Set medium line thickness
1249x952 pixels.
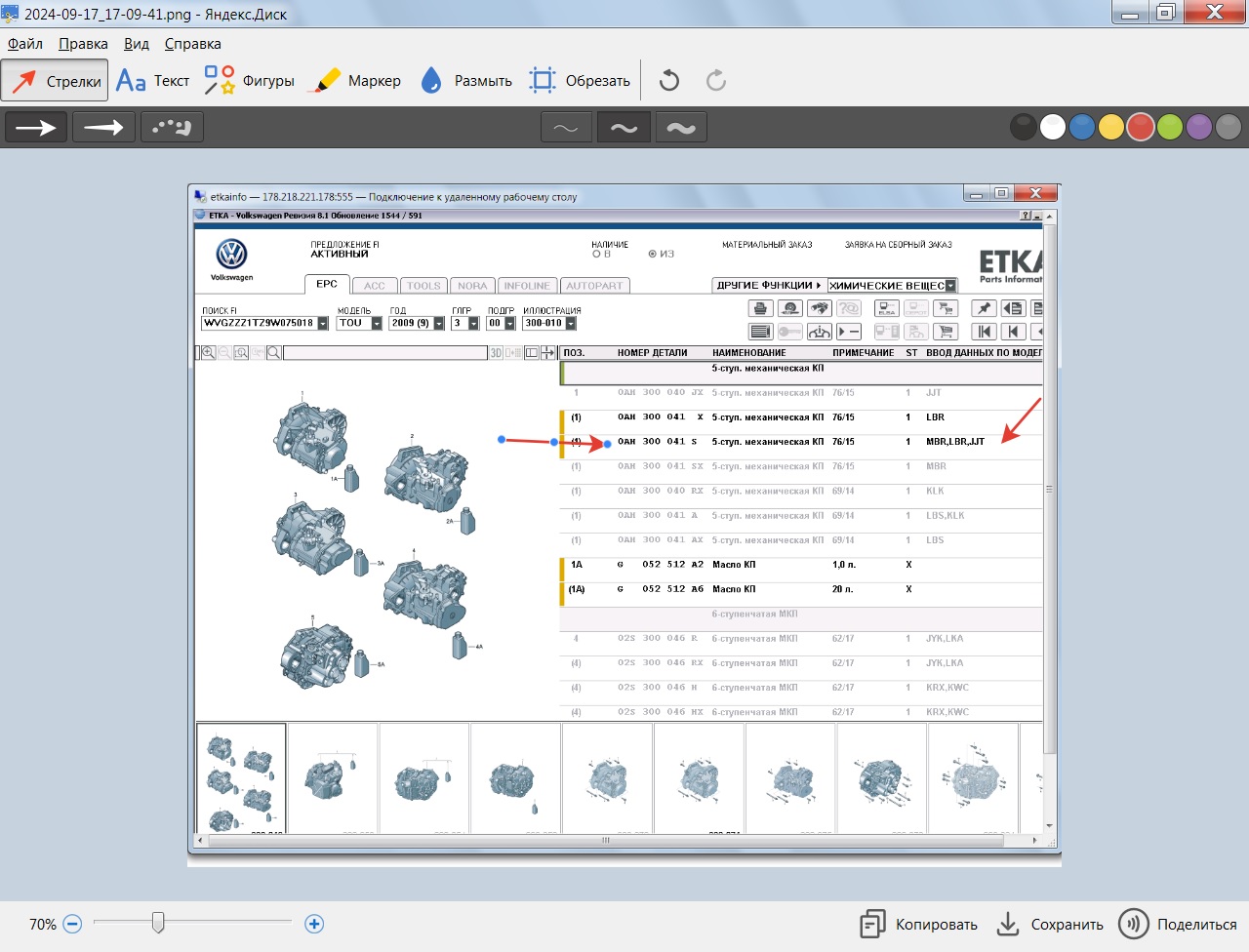[624, 127]
